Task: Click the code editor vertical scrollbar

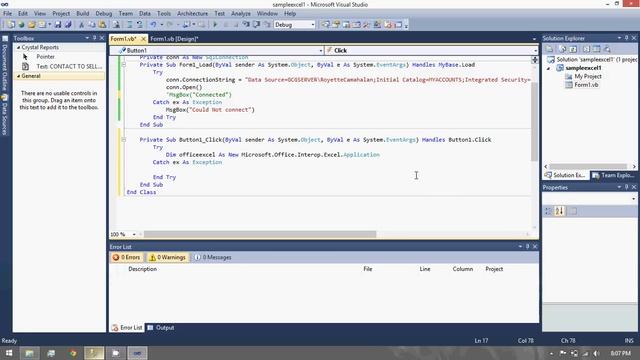Action: [534, 122]
